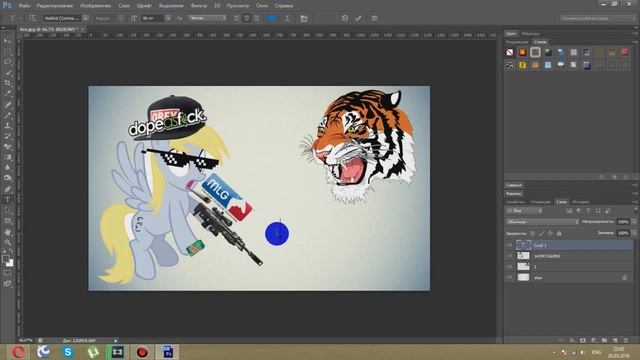Screen dimensions: 640x360
Task: Select the Healing Brush tool
Action: coord(7,104)
